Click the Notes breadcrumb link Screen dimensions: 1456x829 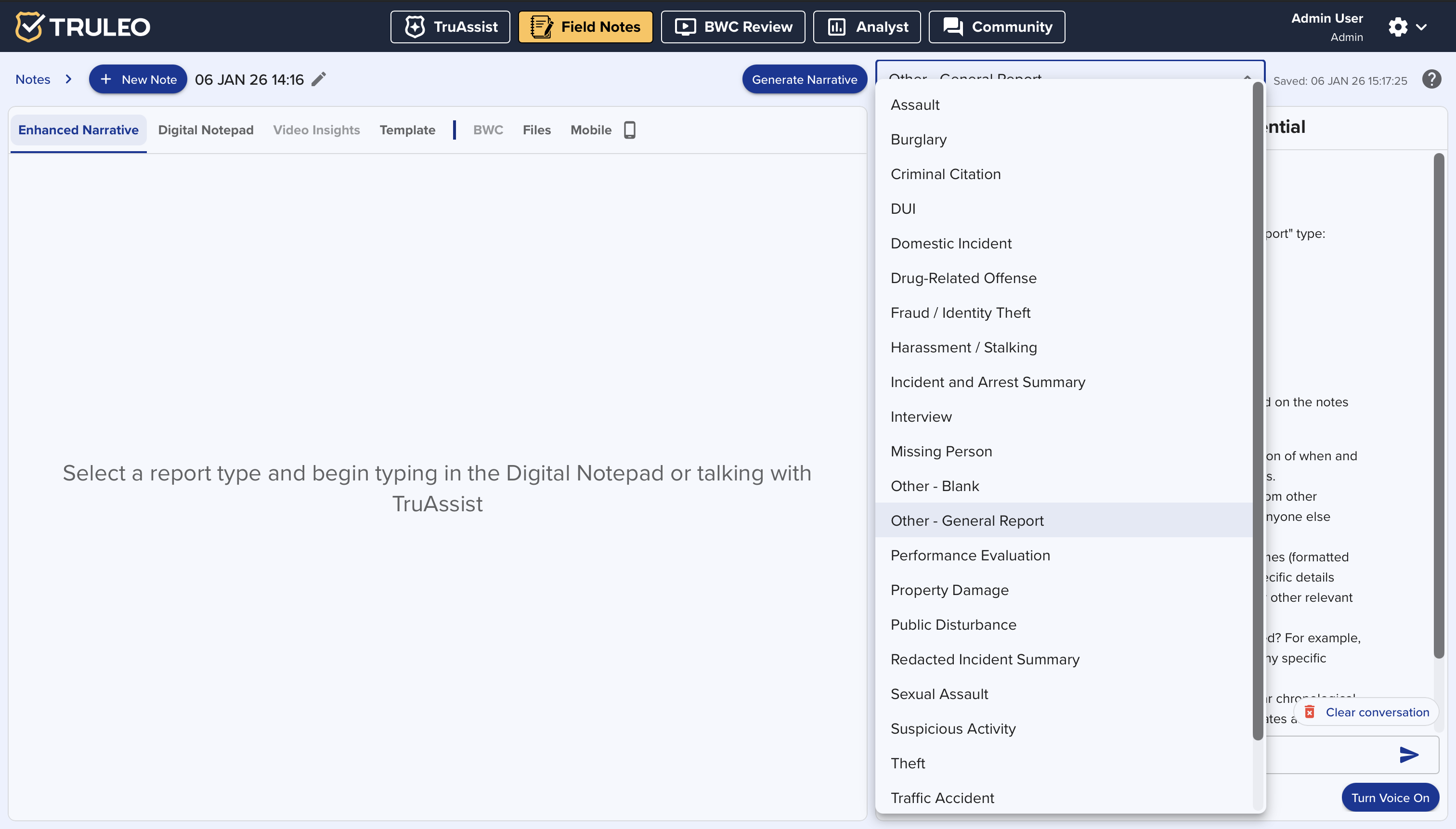click(32, 79)
